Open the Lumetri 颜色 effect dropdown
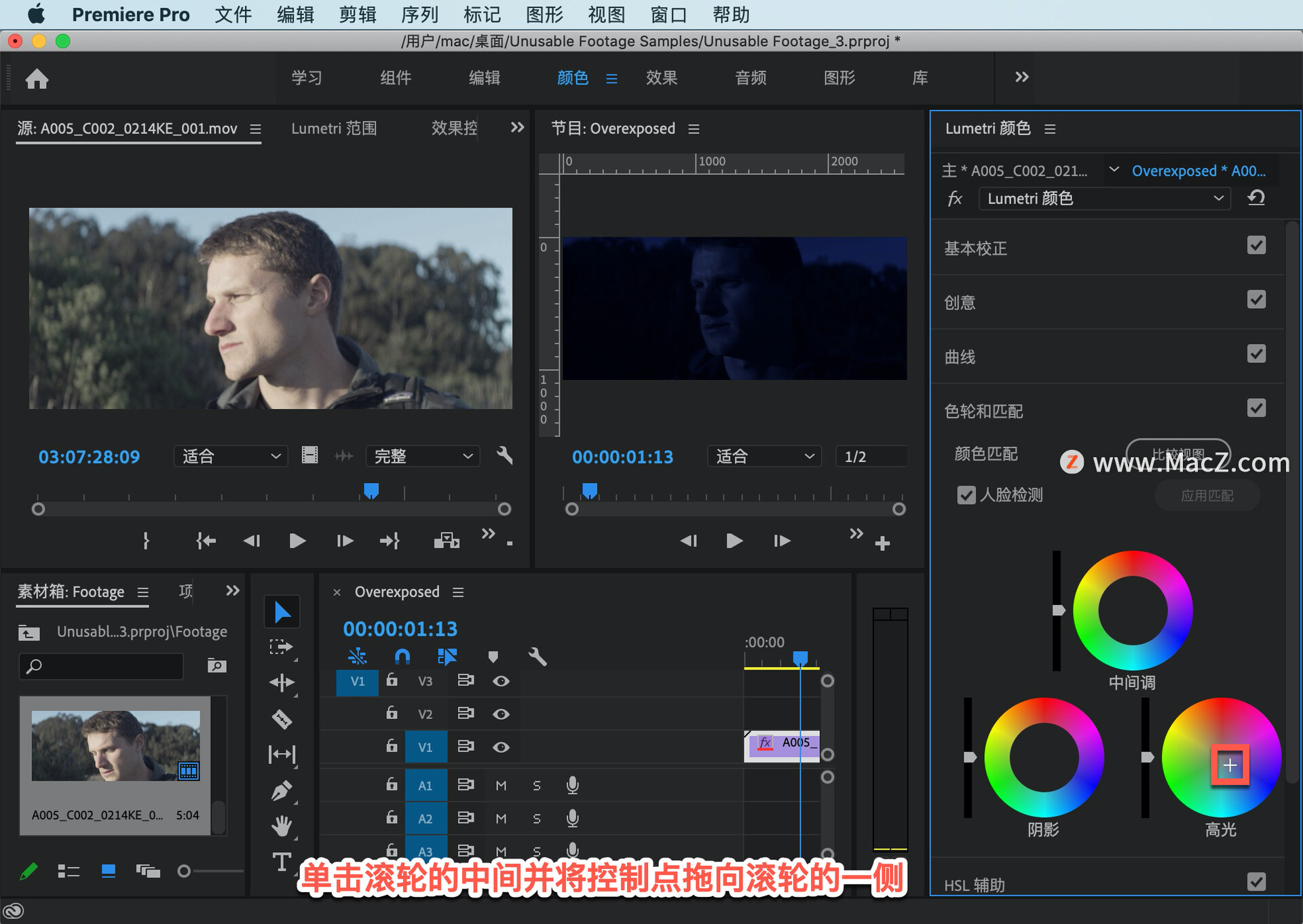 tap(1104, 198)
